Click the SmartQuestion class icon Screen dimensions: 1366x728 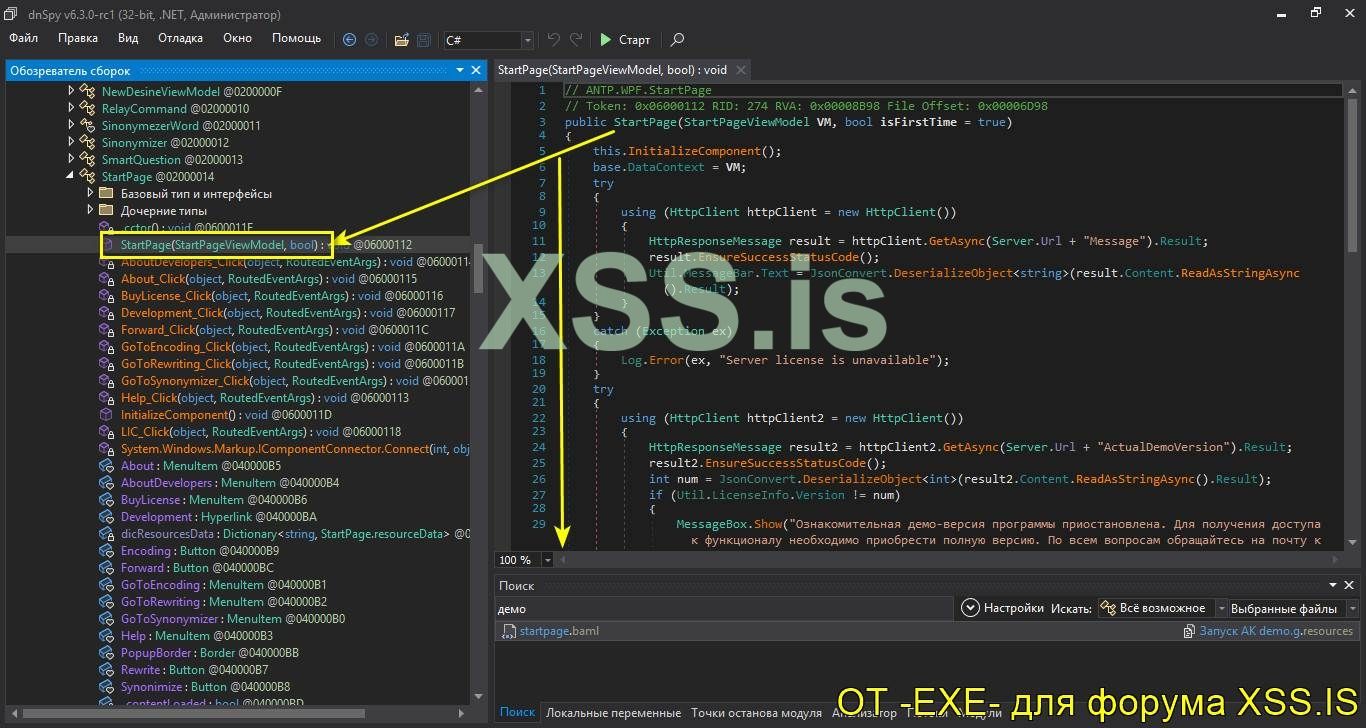point(88,159)
